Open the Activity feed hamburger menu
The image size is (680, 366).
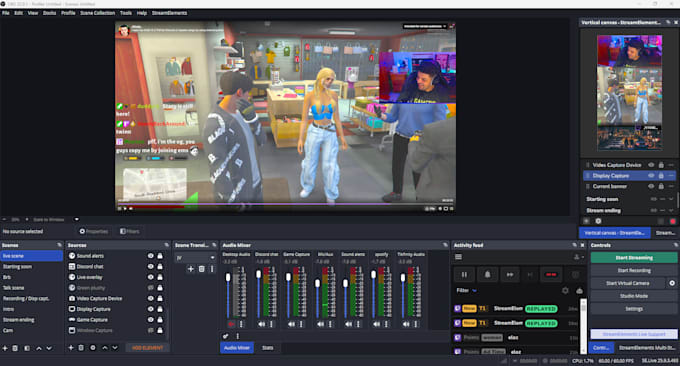(x=458, y=257)
